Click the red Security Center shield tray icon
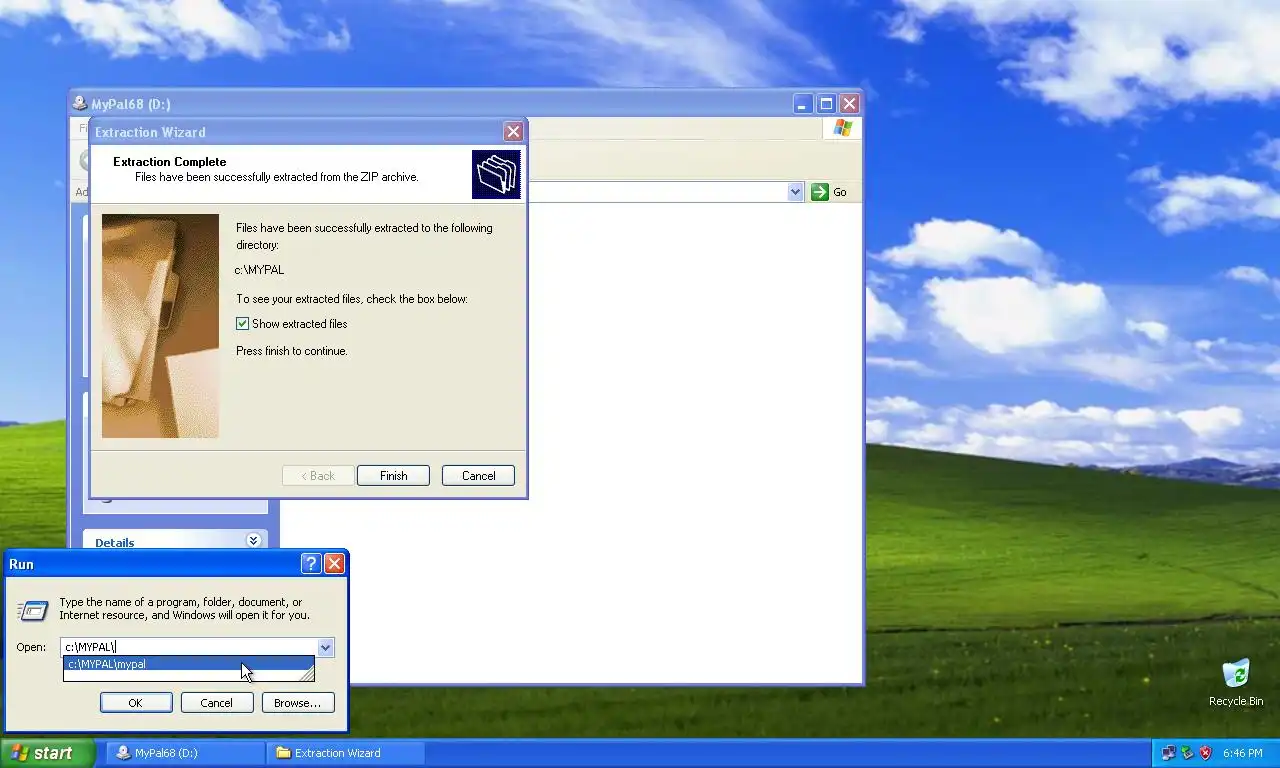 pos(1206,753)
